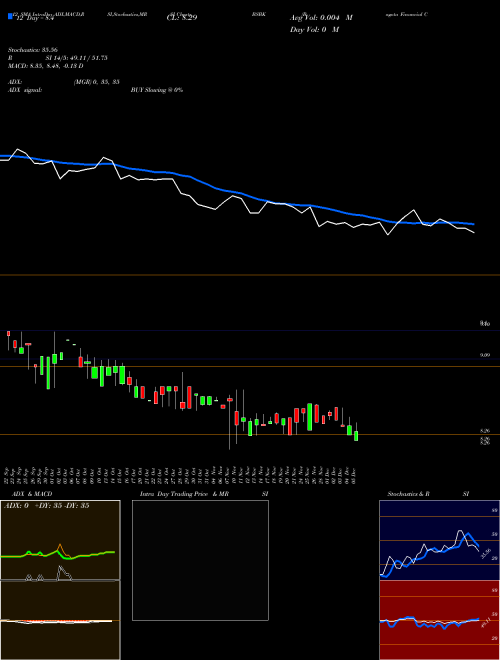This screenshot has width=500, height=660.
Task: Click the 'MACD: 8.35, 8.48, -0.13 D' line
Action: (45, 66)
